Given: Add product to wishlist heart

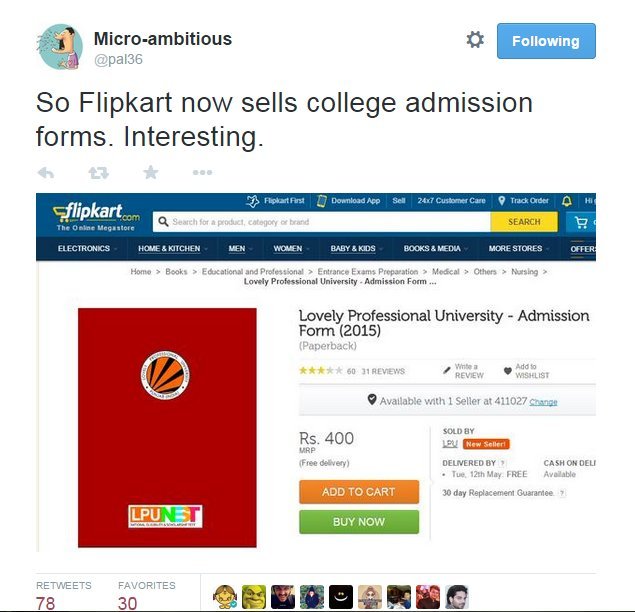Looking at the screenshot, I should click(507, 371).
